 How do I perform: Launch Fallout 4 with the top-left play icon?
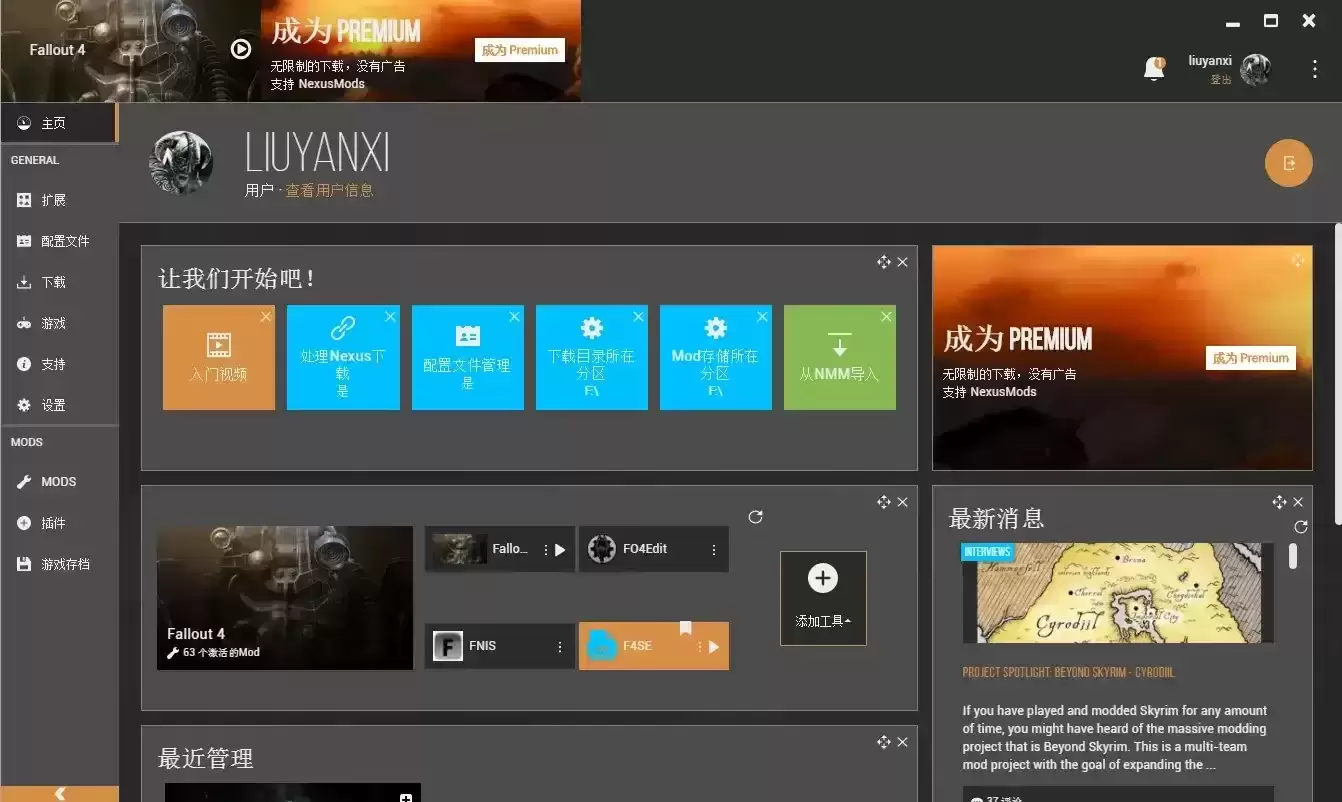point(241,49)
